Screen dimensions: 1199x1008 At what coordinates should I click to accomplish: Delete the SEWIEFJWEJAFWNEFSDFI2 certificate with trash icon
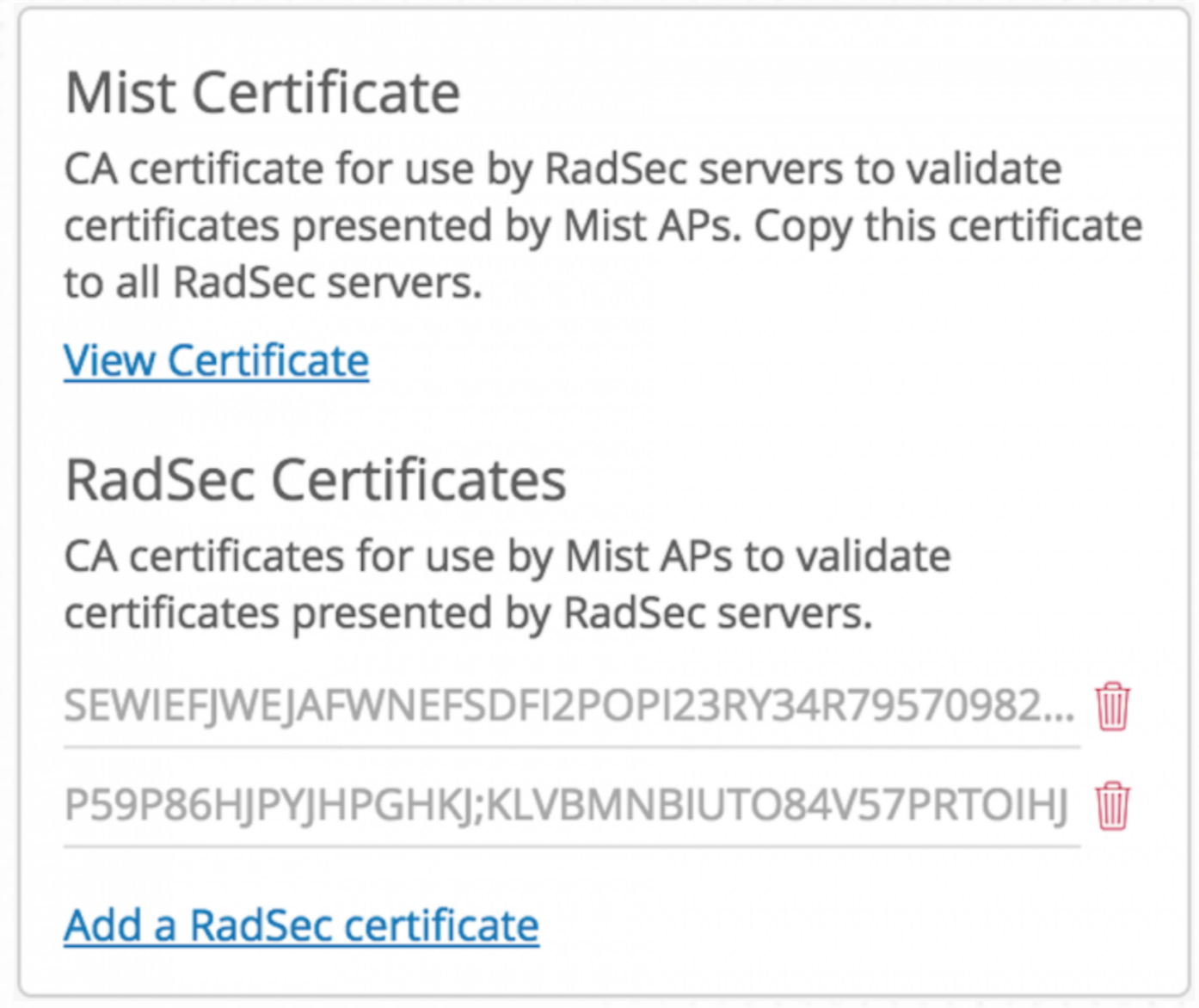[1111, 706]
